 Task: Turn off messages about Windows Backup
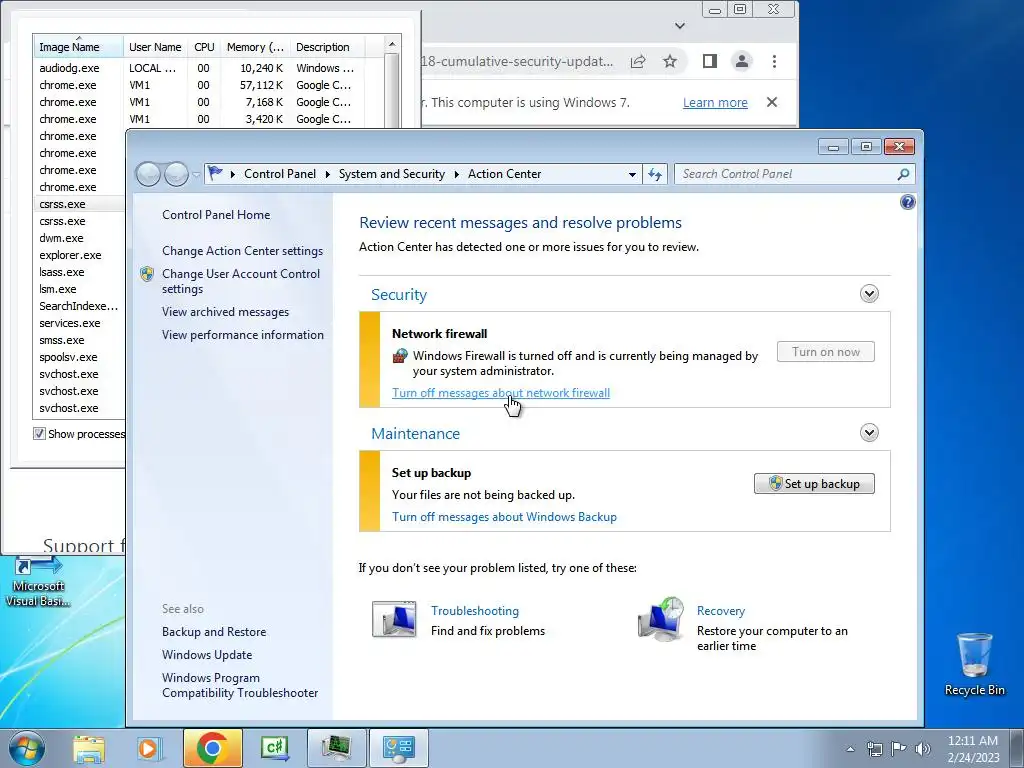pos(504,517)
